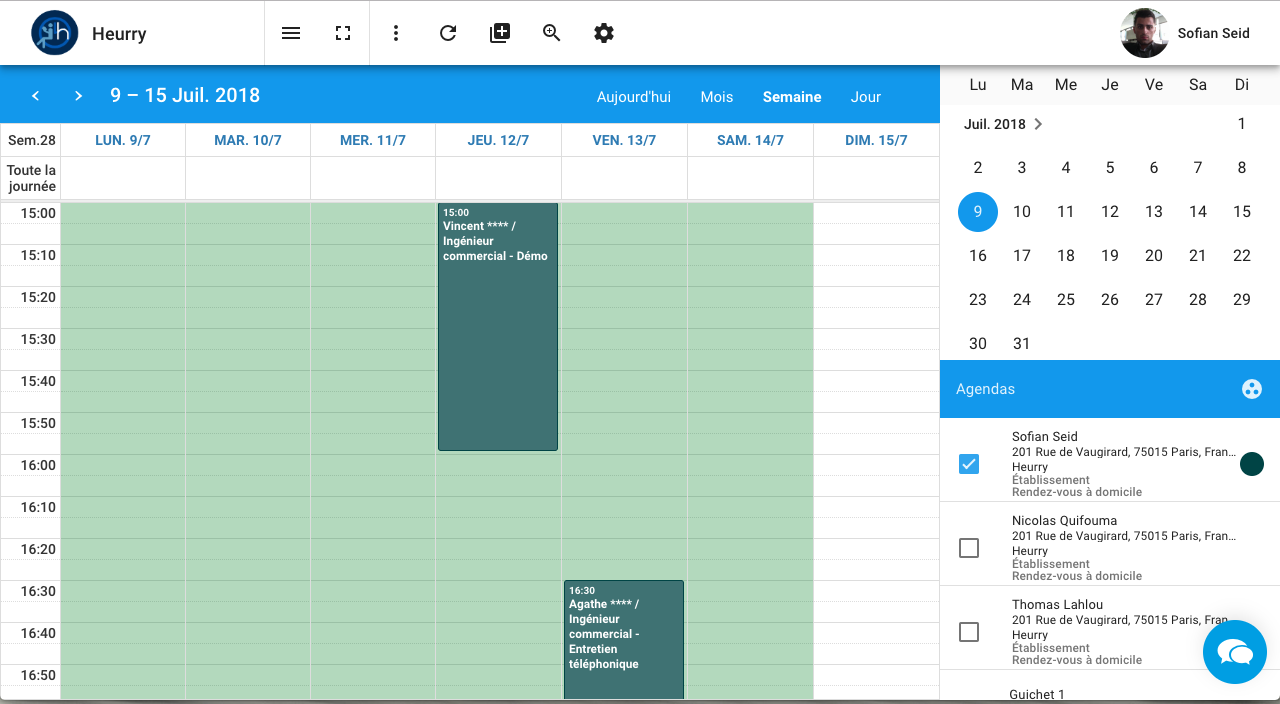Select day 4 in mini calendar

(x=1066, y=168)
